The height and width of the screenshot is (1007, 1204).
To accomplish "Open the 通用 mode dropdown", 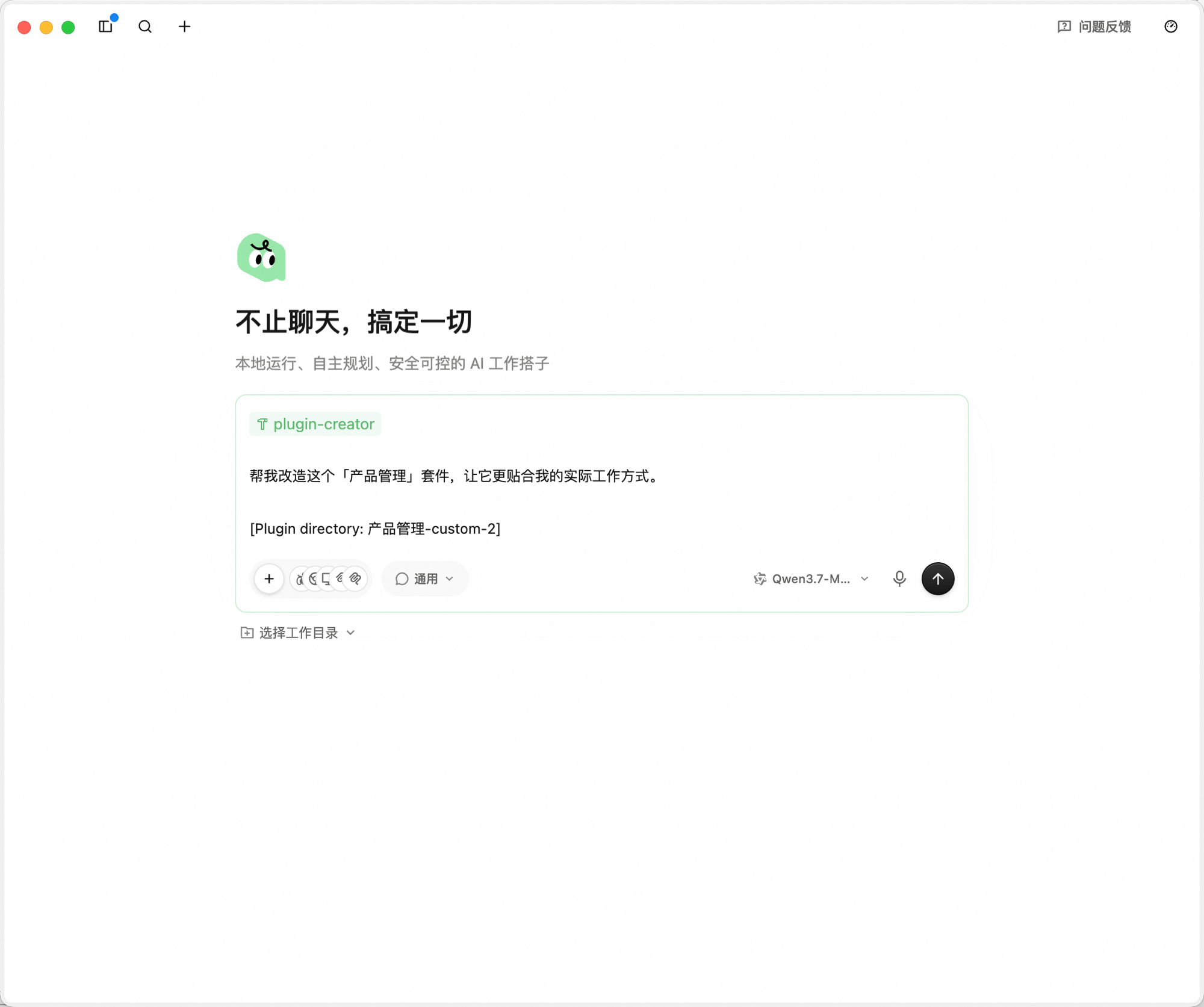I will pos(424,578).
